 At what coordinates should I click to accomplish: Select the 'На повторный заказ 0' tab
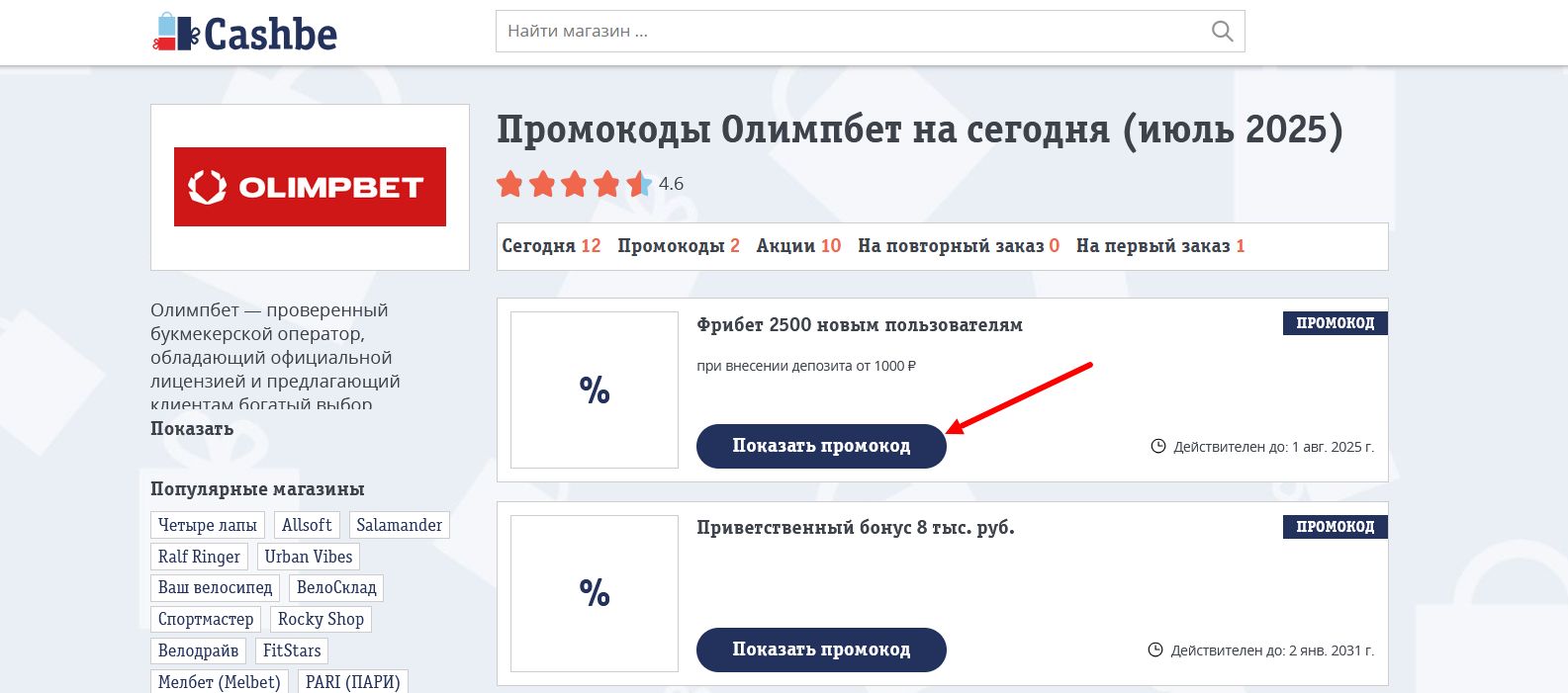959,246
